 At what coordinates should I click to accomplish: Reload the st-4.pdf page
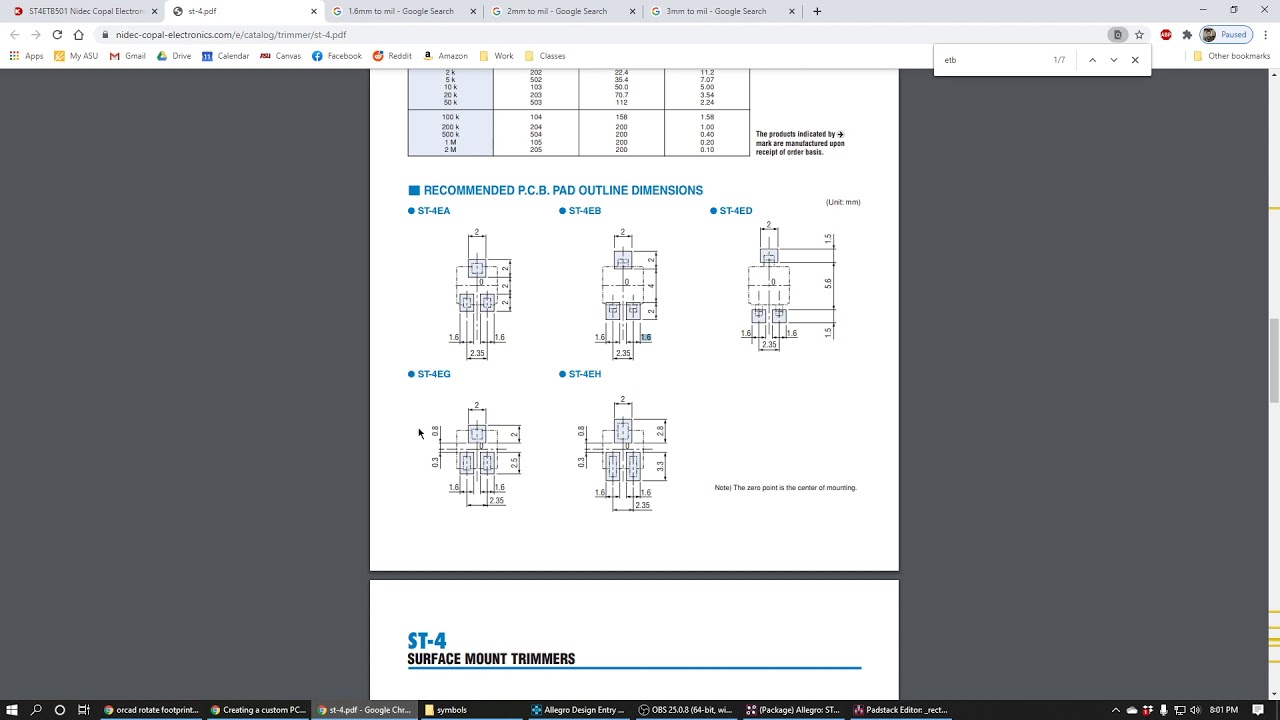[x=57, y=34]
